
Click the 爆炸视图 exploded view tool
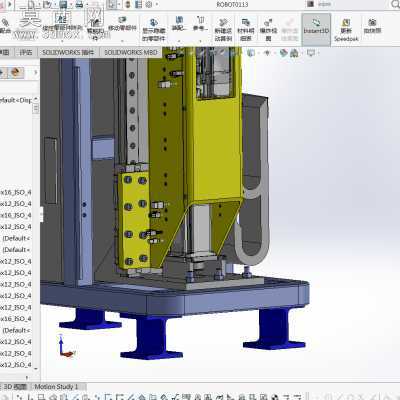pos(268,29)
